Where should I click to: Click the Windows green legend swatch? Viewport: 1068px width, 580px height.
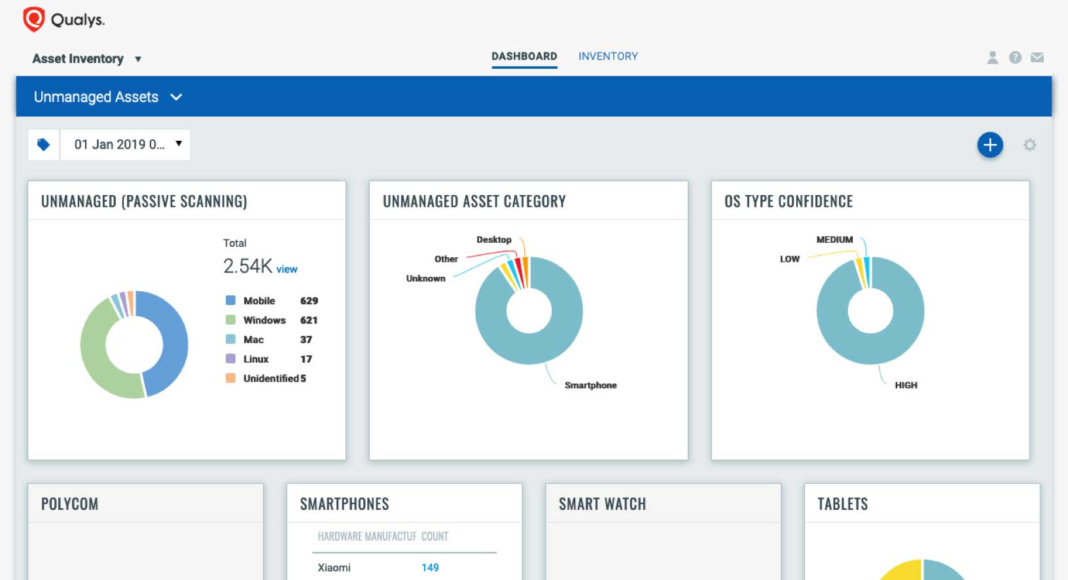[231, 320]
